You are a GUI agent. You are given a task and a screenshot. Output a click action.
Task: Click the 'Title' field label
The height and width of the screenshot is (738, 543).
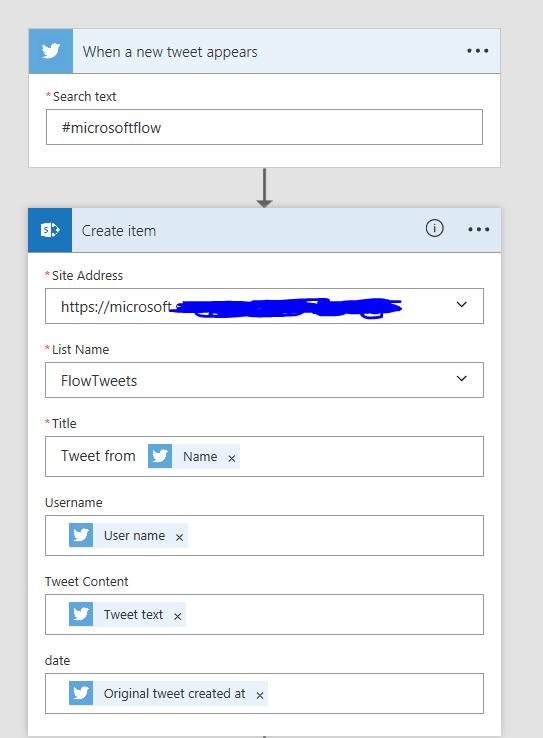(x=64, y=424)
